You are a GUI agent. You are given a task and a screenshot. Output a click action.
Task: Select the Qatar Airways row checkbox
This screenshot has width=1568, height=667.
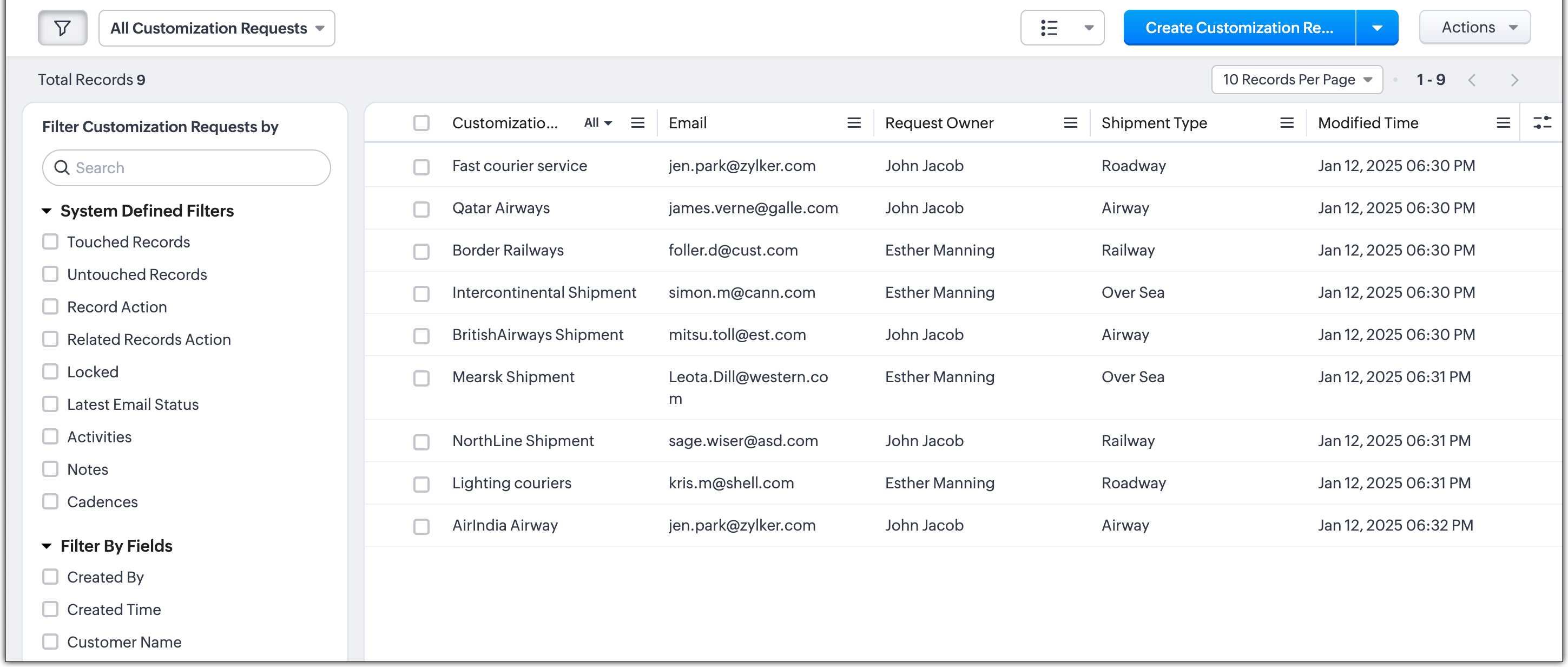tap(421, 209)
